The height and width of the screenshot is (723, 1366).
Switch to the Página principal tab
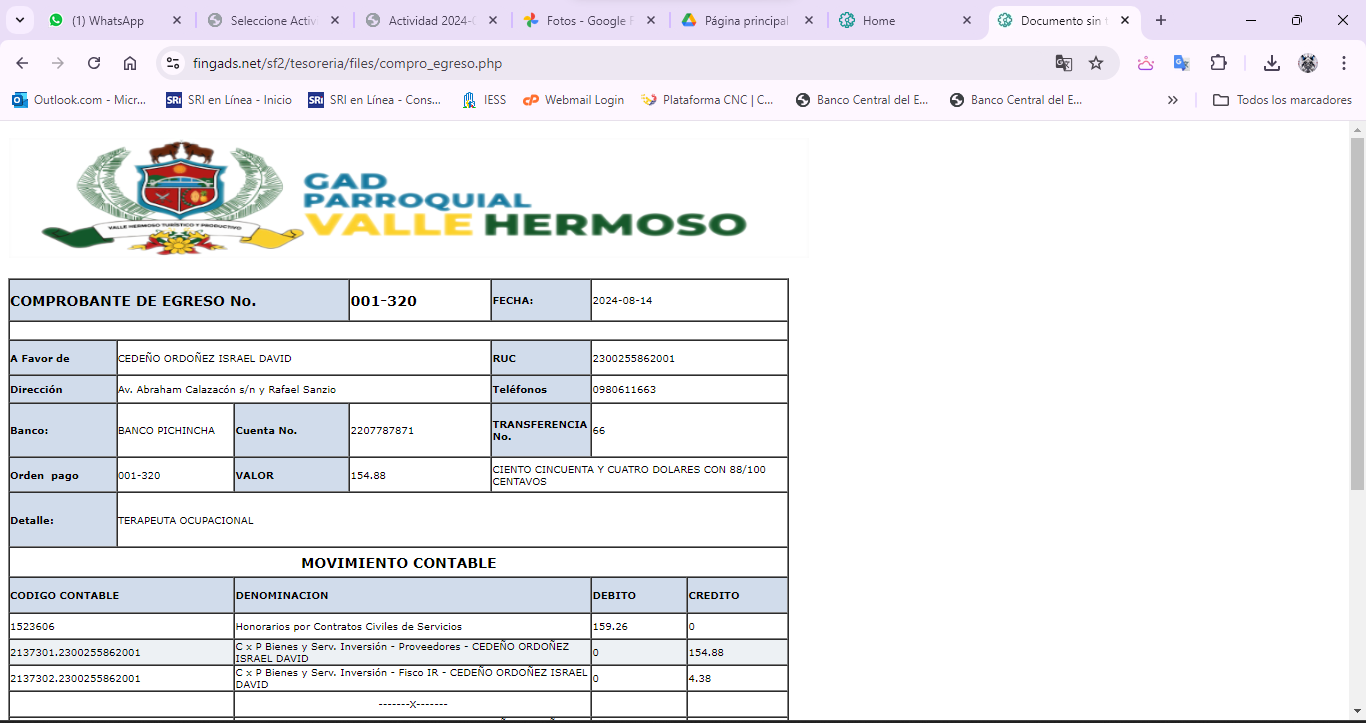click(x=745, y=20)
